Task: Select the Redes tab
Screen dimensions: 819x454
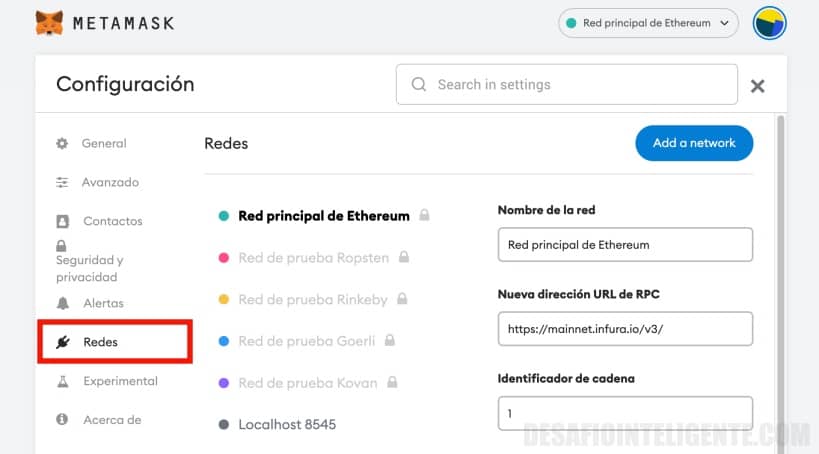Action: 100,342
